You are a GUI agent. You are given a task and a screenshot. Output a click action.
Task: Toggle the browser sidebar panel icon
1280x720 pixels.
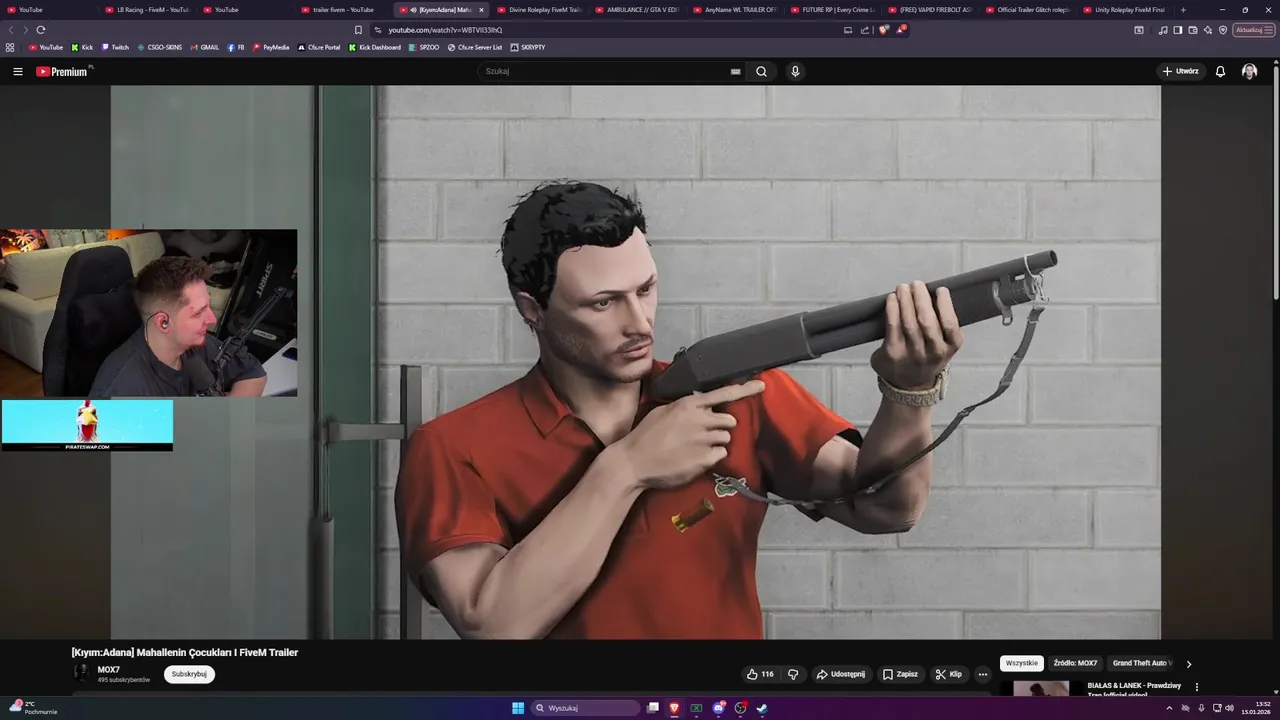coord(1177,30)
